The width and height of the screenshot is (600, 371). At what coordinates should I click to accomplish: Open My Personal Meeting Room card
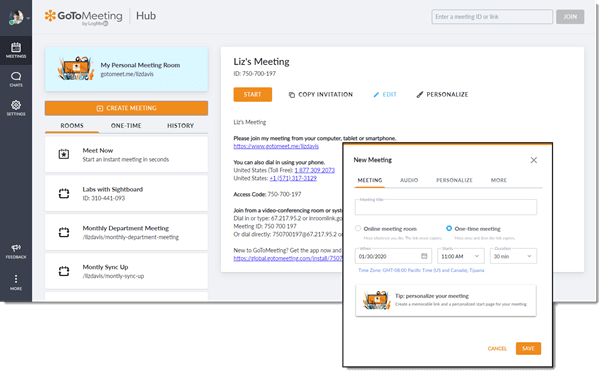[x=126, y=69]
